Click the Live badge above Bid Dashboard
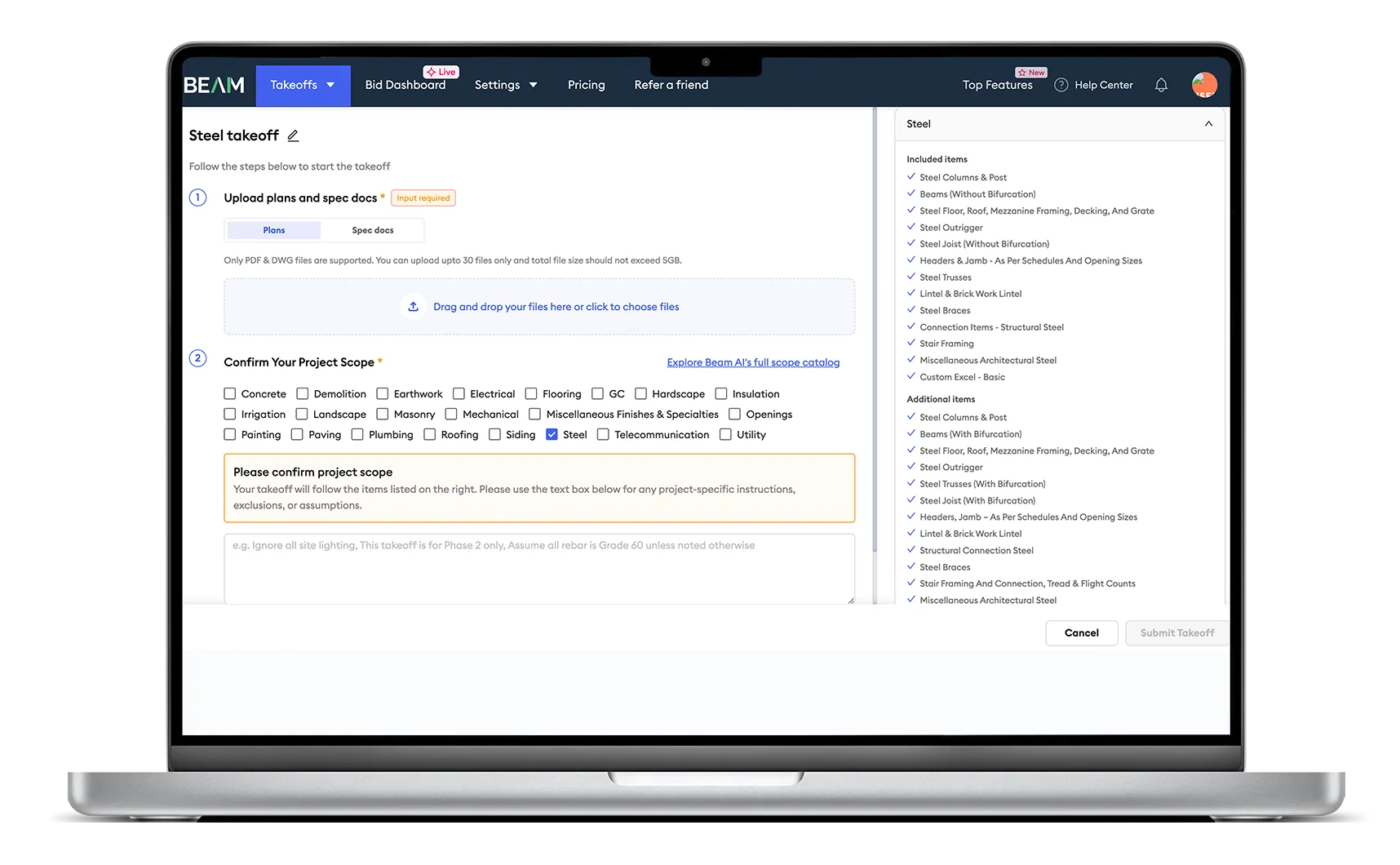 [441, 72]
